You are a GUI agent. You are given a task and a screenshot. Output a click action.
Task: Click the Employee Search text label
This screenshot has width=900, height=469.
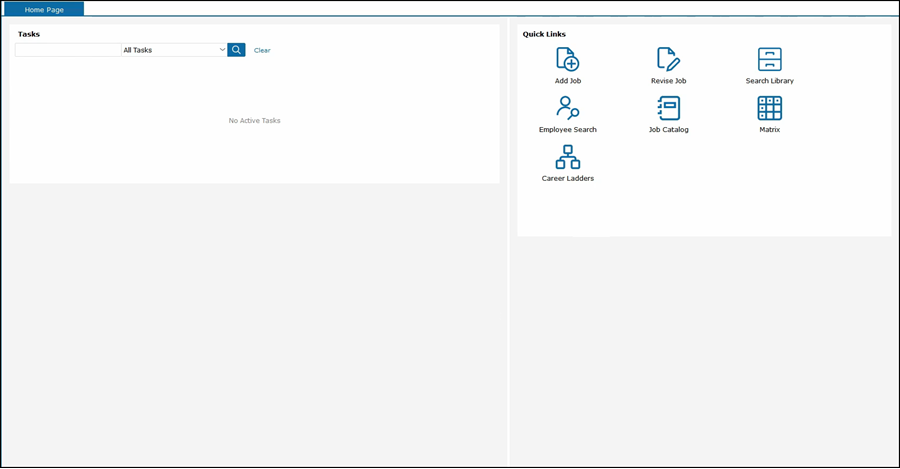click(567, 130)
